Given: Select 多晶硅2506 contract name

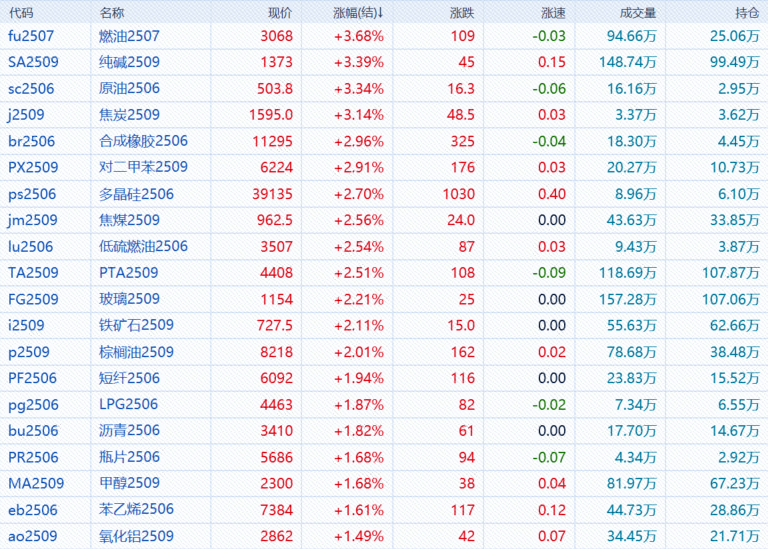Looking at the screenshot, I should point(136,194).
